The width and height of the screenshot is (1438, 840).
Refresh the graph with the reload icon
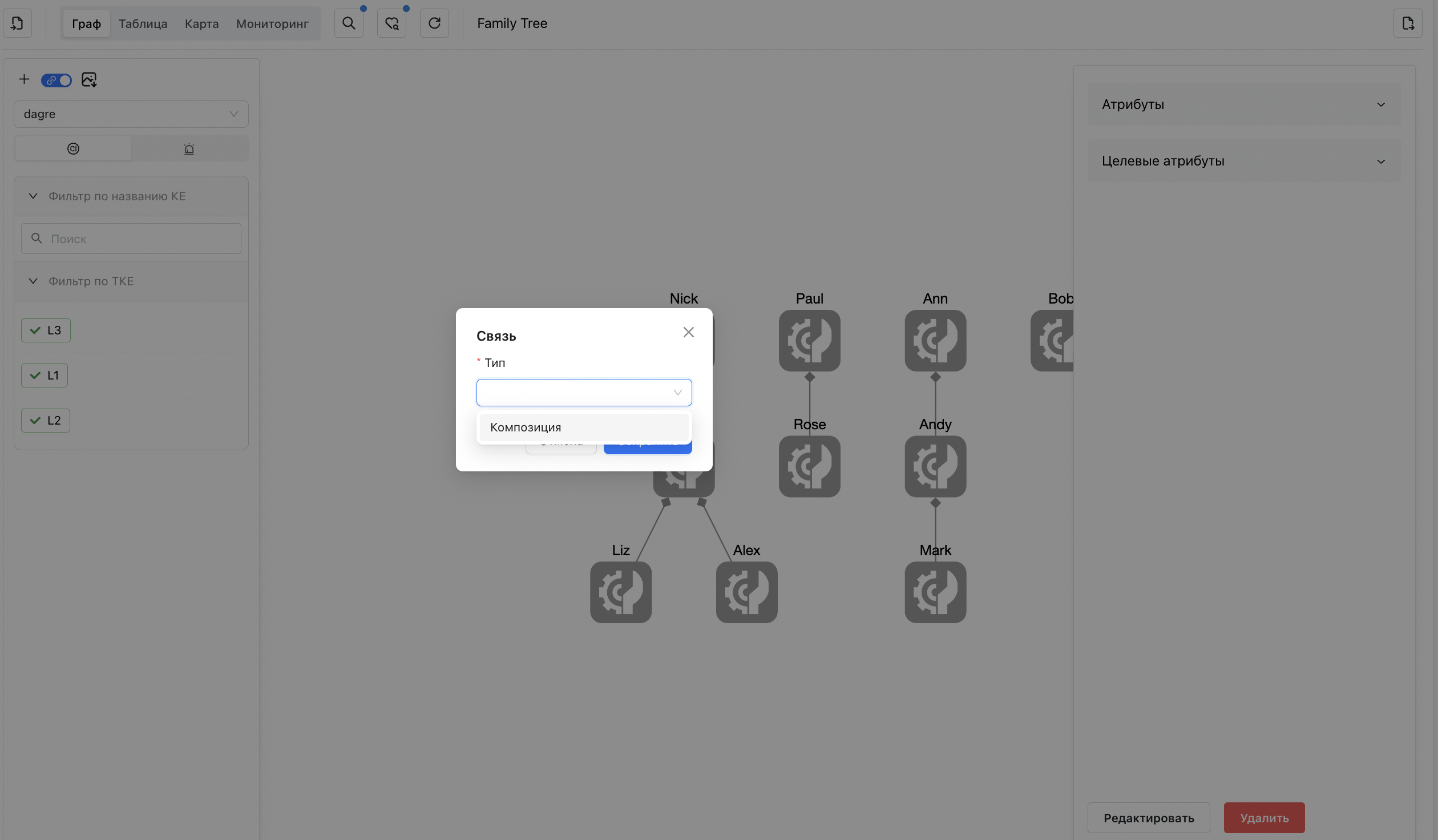[434, 23]
